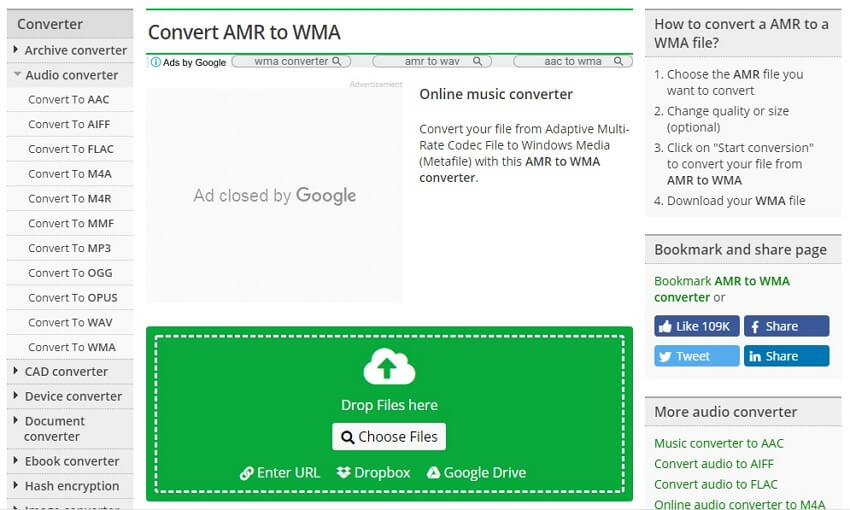This screenshot has height=510, width=850.
Task: Open the Convert audio to AIFF link
Action: coord(713,464)
